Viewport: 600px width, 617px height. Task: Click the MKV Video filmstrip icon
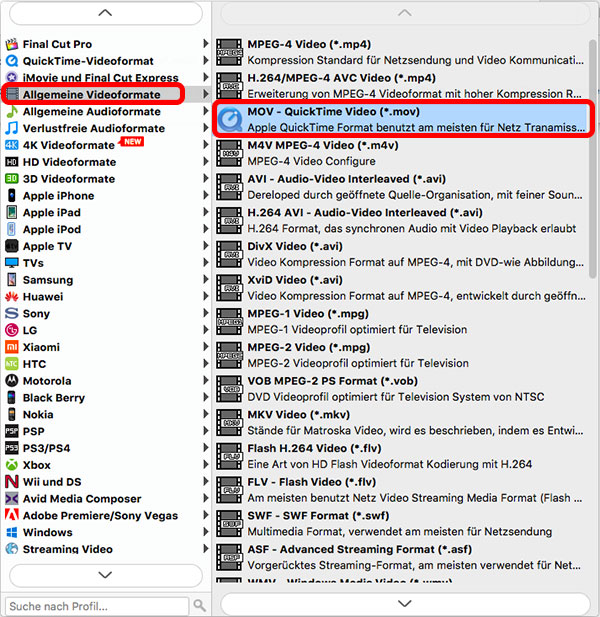(230, 423)
